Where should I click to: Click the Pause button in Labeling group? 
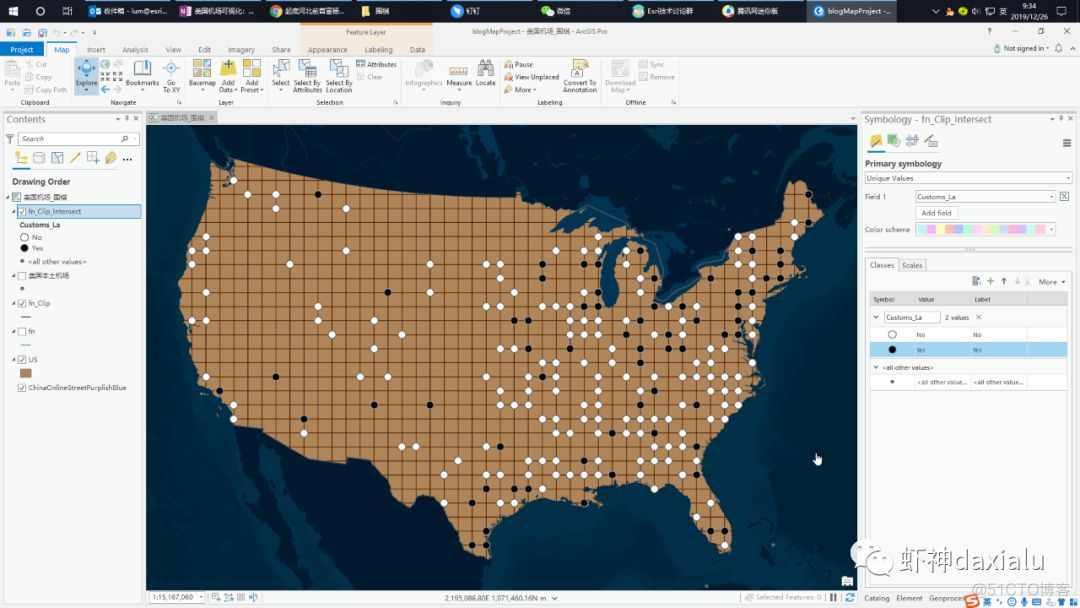point(522,64)
